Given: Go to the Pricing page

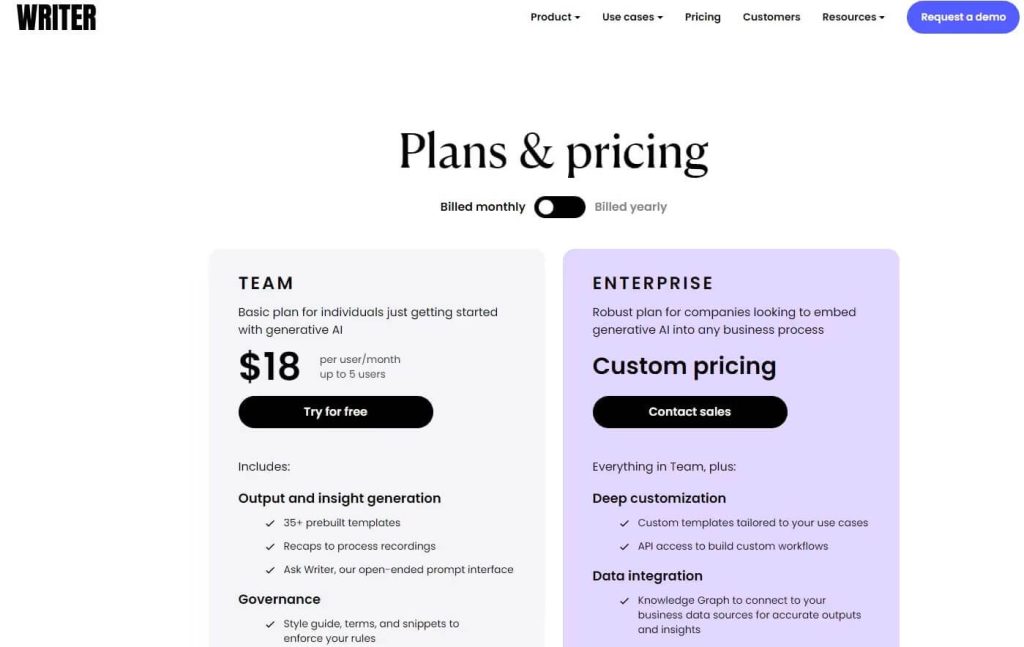Looking at the screenshot, I should pyautogui.click(x=702, y=17).
